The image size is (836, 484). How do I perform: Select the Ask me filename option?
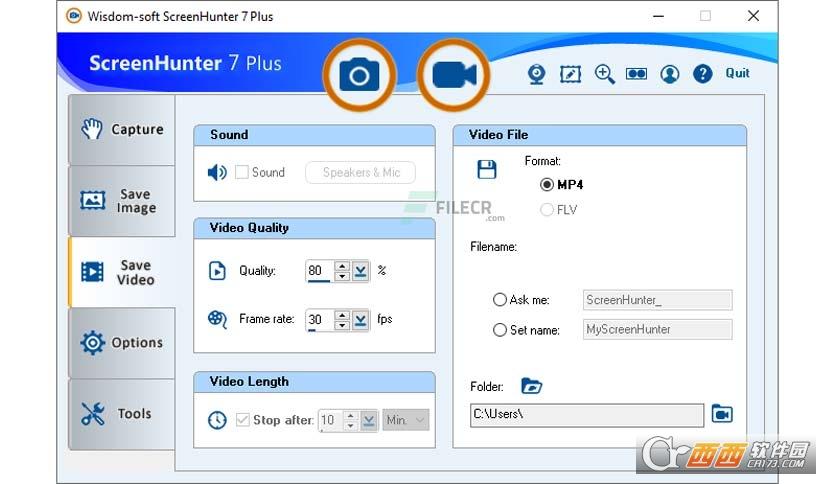[x=500, y=300]
